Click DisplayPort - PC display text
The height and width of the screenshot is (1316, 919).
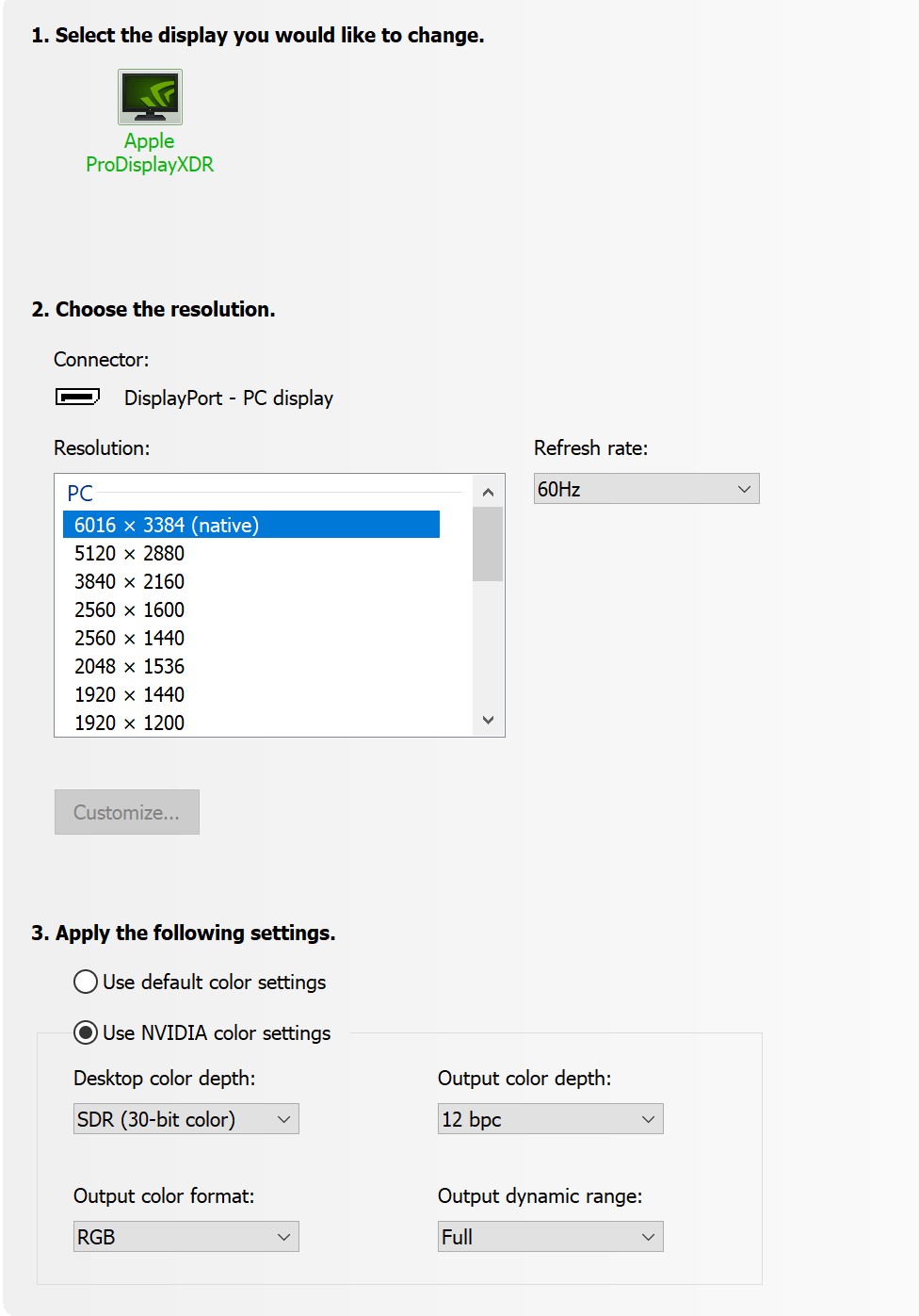pyautogui.click(x=229, y=398)
